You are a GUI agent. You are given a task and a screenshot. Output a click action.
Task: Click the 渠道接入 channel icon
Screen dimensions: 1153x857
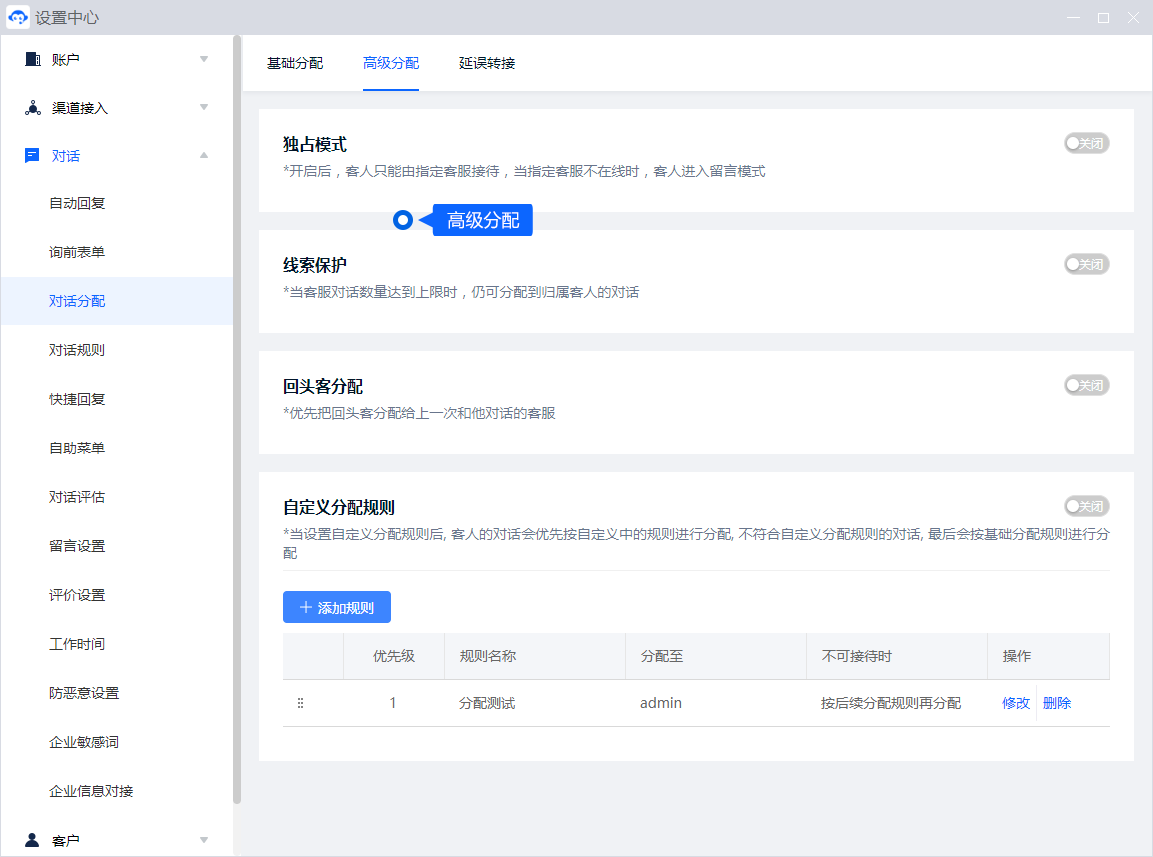click(32, 108)
